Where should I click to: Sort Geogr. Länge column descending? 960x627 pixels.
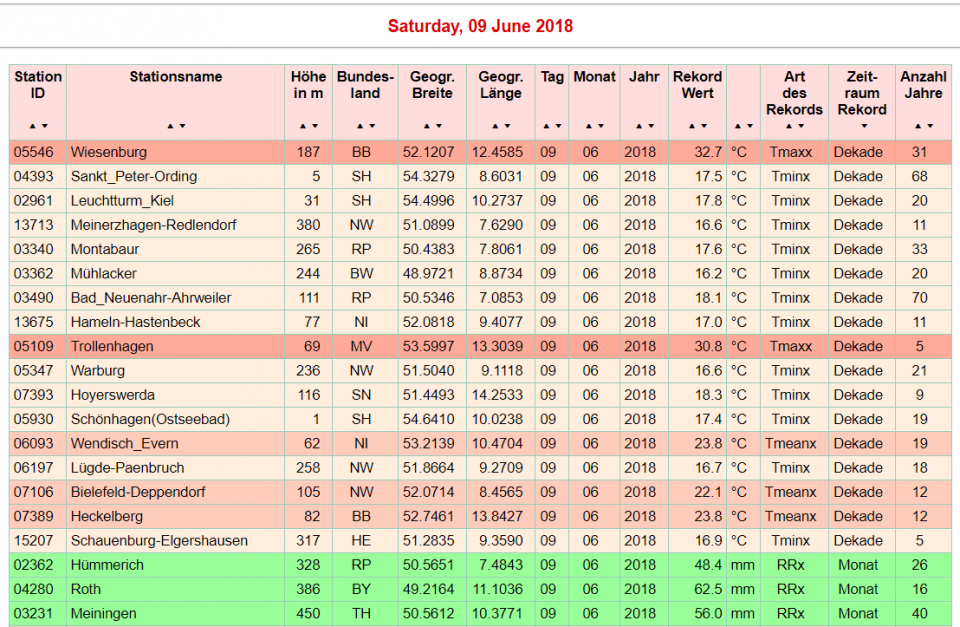pyautogui.click(x=506, y=127)
